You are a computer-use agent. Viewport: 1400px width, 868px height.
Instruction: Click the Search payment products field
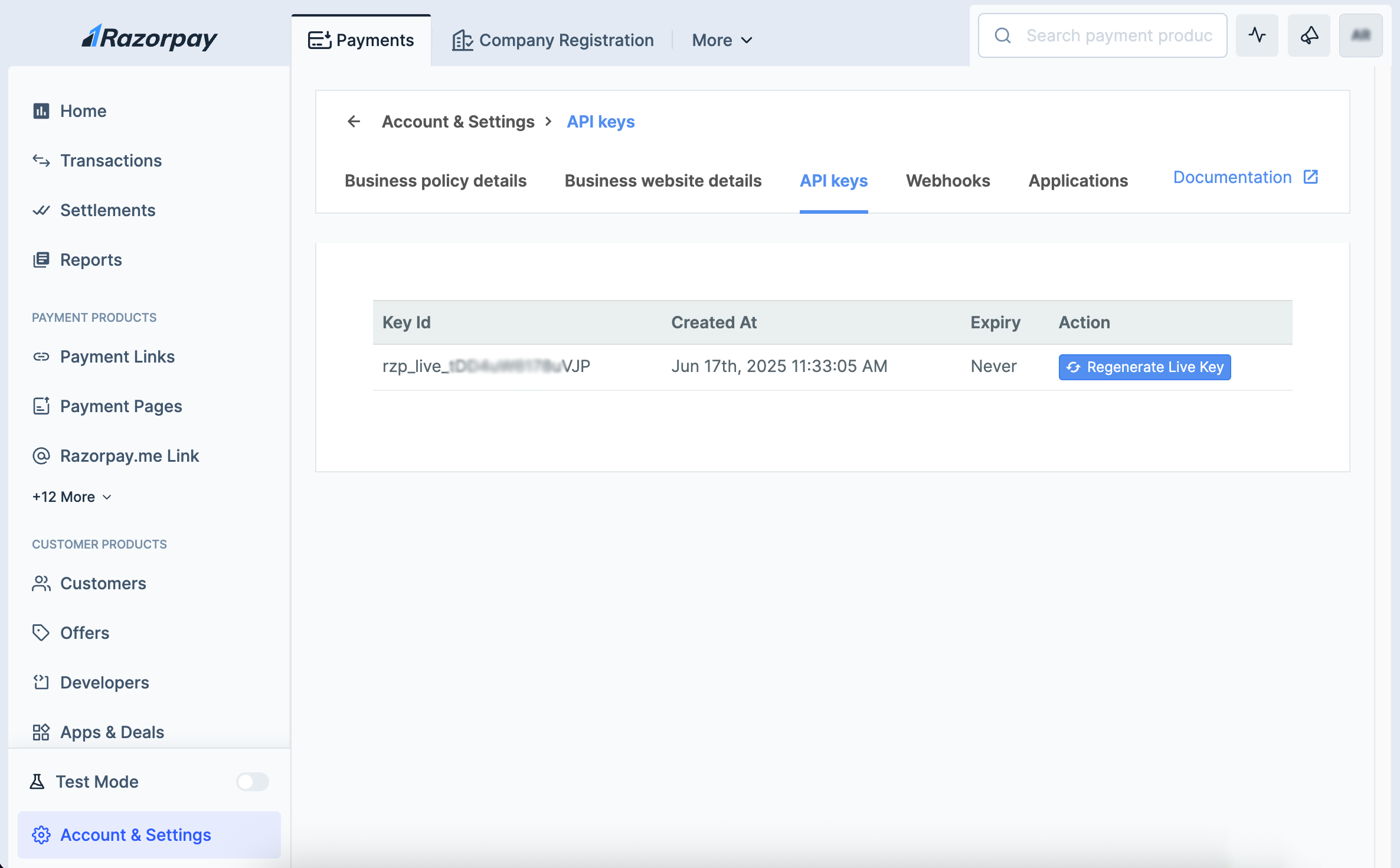tap(1103, 35)
